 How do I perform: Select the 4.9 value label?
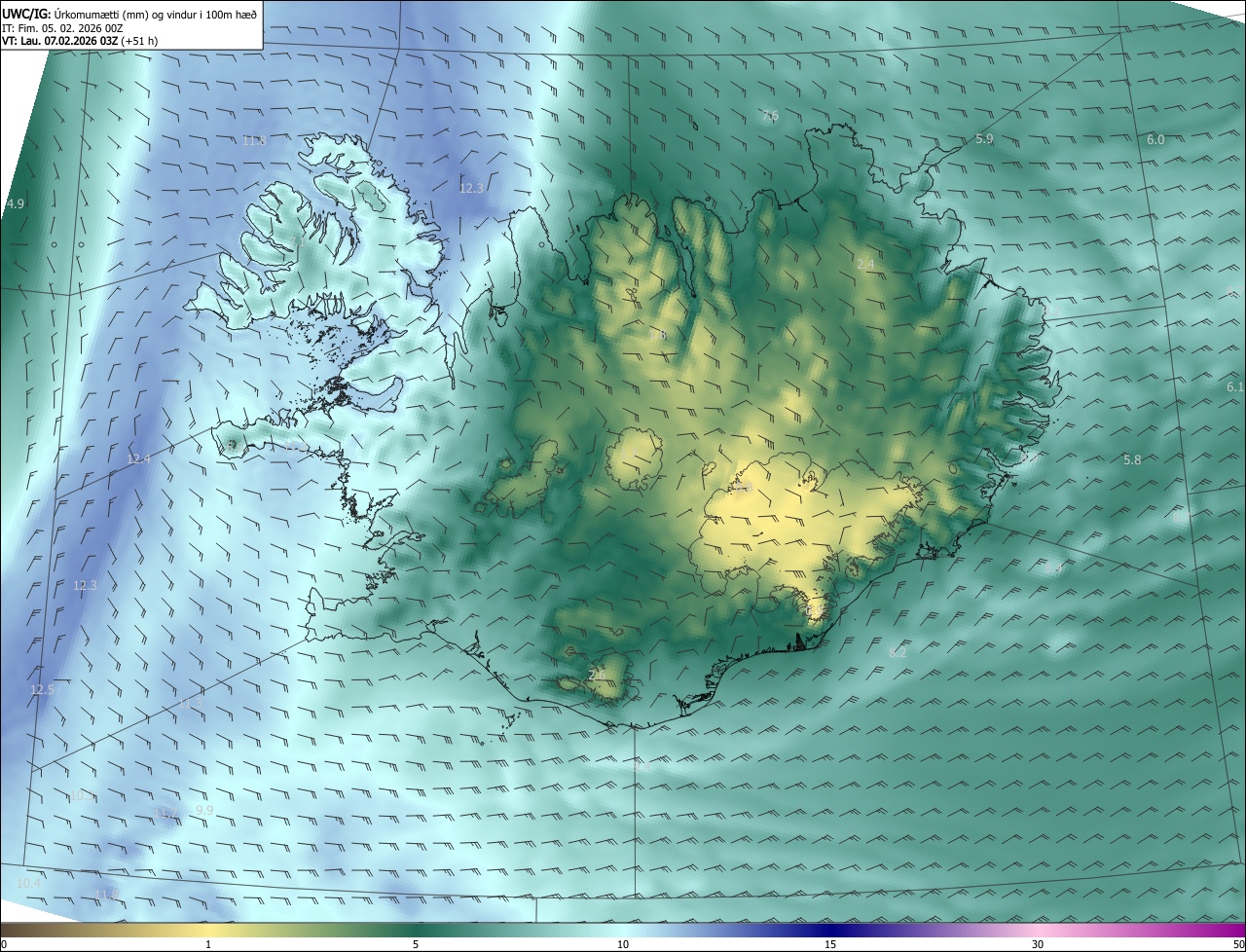15,203
